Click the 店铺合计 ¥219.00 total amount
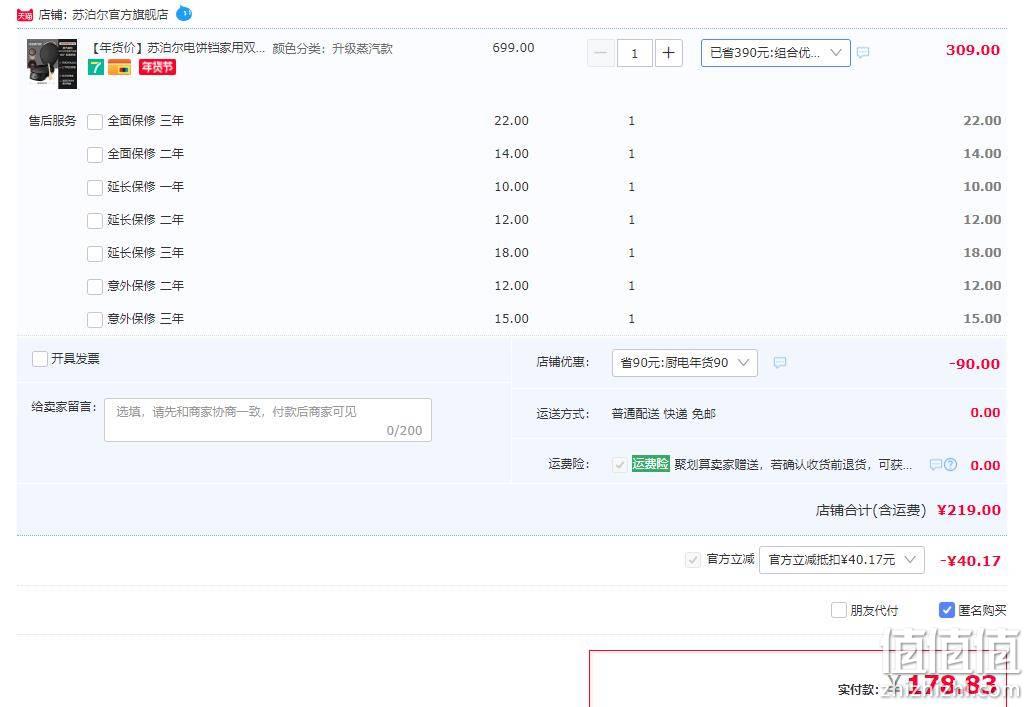The image size is (1030, 707). (x=969, y=510)
